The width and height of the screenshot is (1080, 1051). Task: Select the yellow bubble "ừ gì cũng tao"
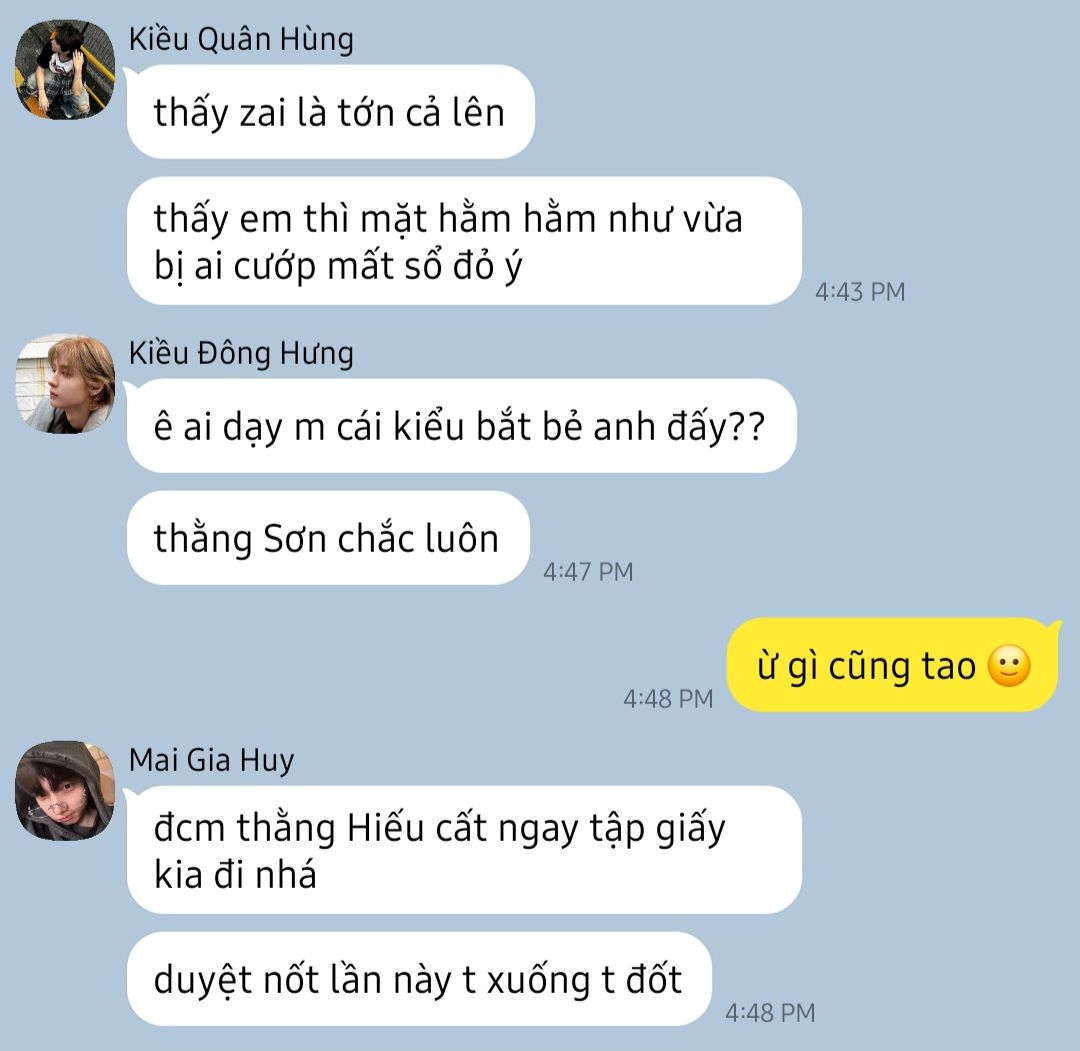893,665
